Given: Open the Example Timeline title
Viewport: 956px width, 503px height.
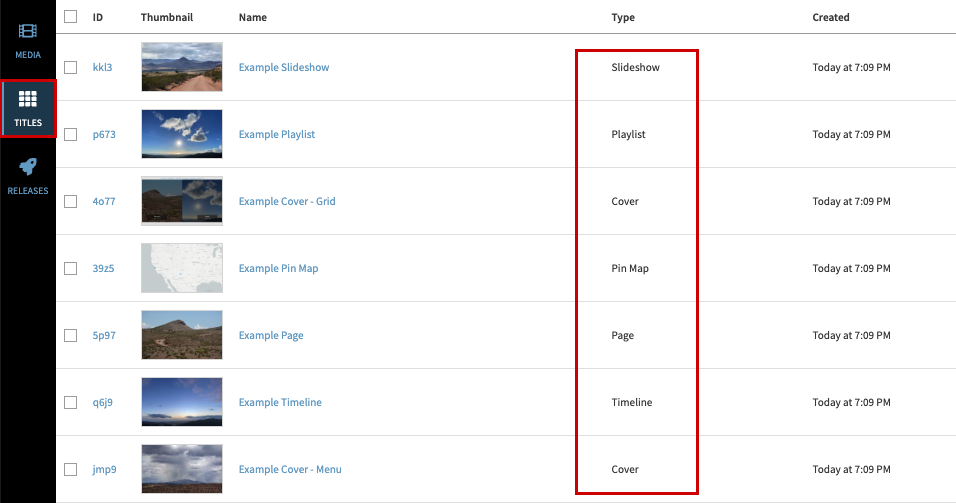Looking at the screenshot, I should [280, 402].
